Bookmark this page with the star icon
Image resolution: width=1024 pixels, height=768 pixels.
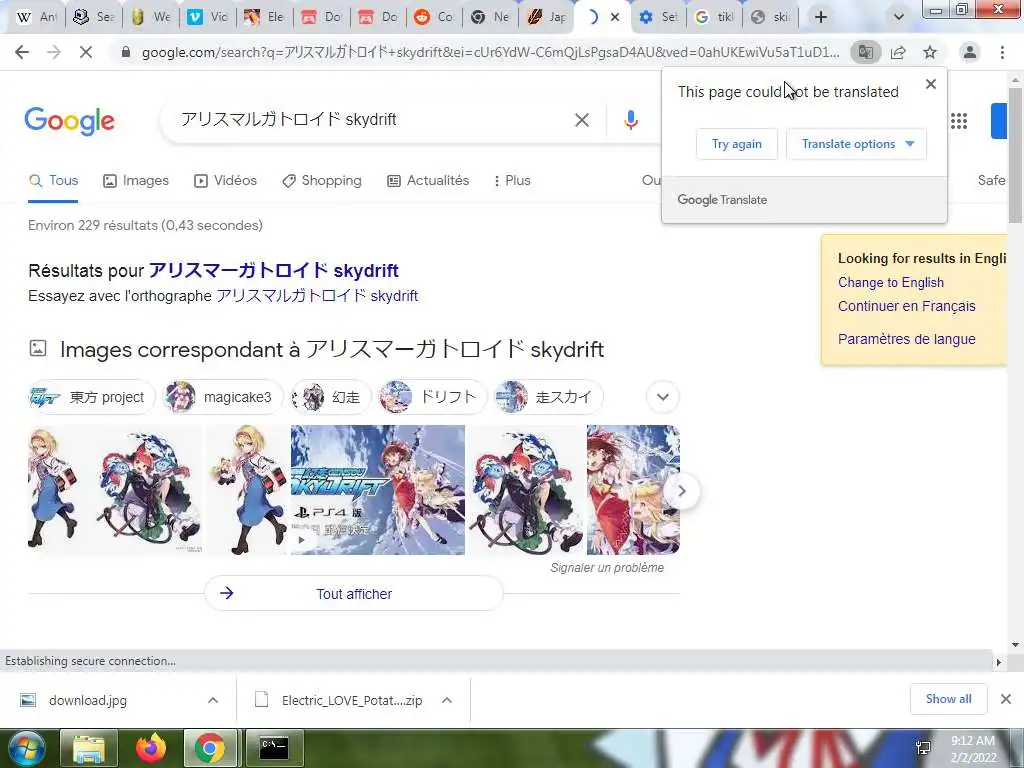(x=930, y=52)
